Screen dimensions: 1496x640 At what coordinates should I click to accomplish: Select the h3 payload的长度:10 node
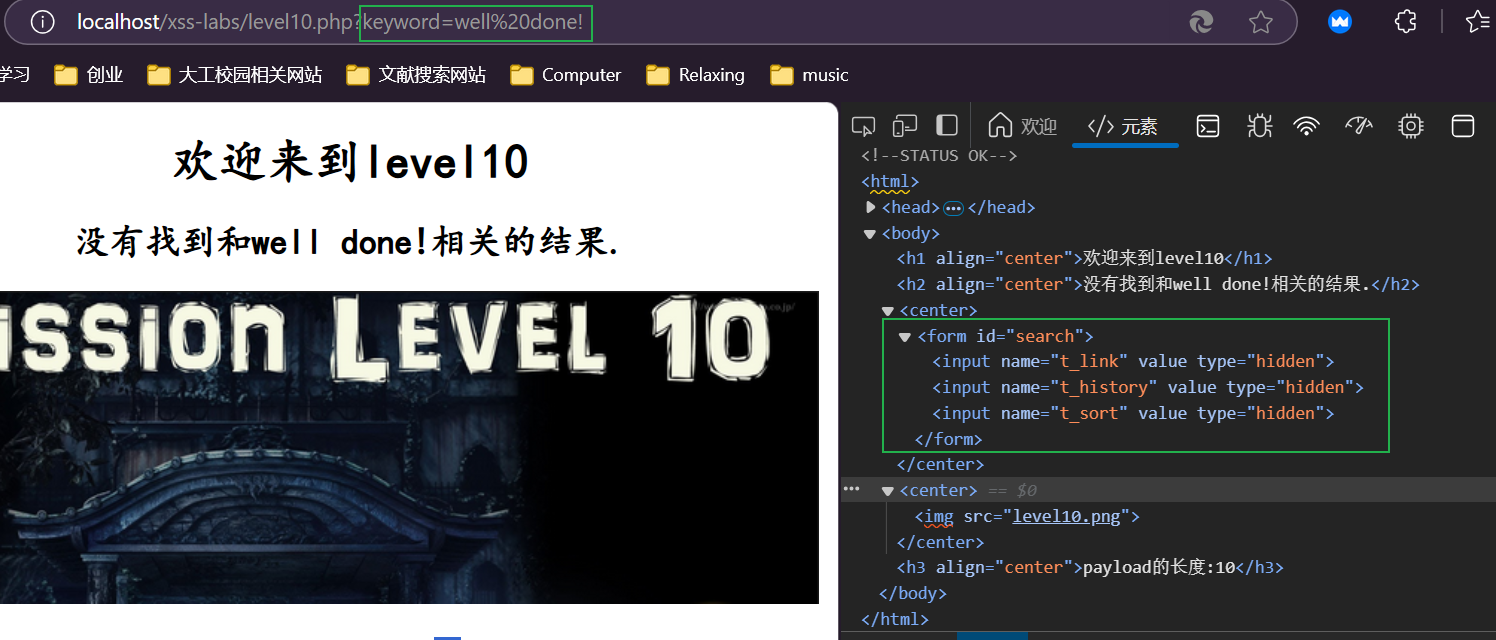(x=1090, y=567)
